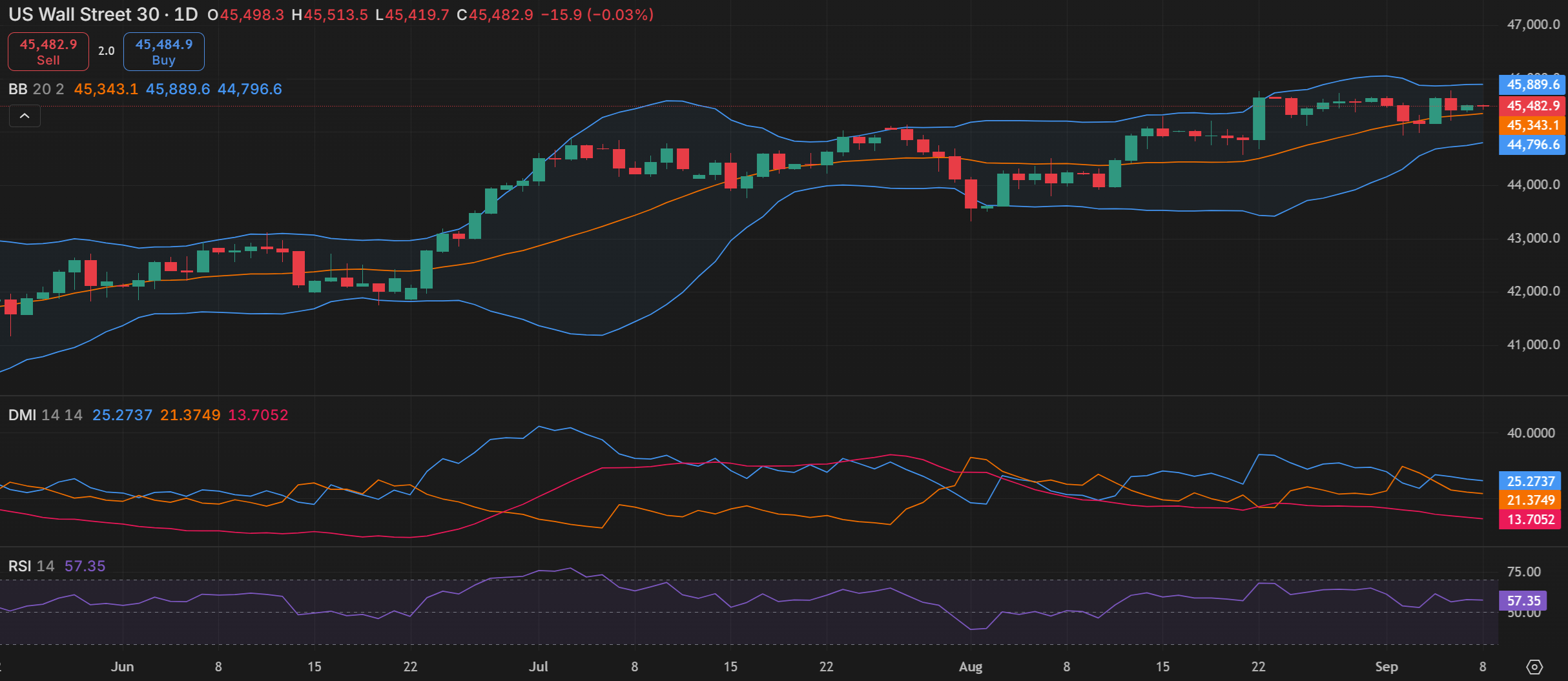
Task: Click the price change -15.9 (-0.03%) text
Action: click(x=597, y=15)
